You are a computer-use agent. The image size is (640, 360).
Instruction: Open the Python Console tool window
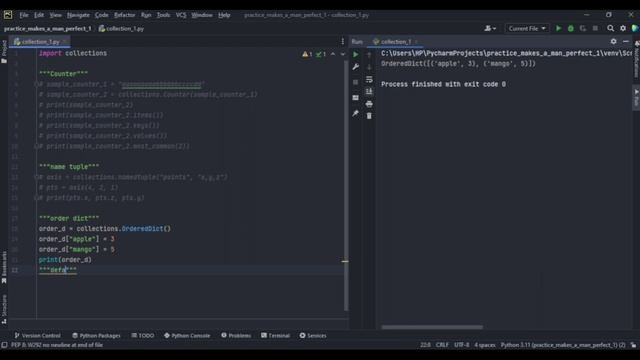click(187, 336)
